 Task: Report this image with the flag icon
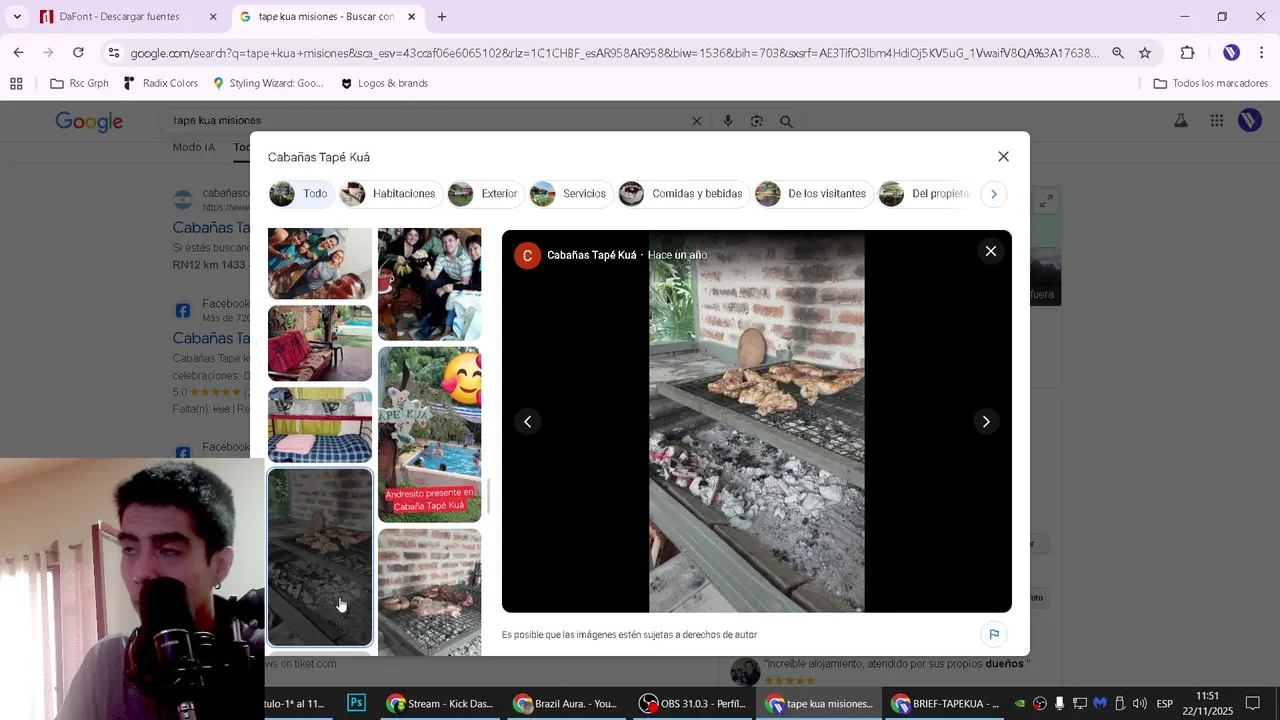tap(993, 634)
